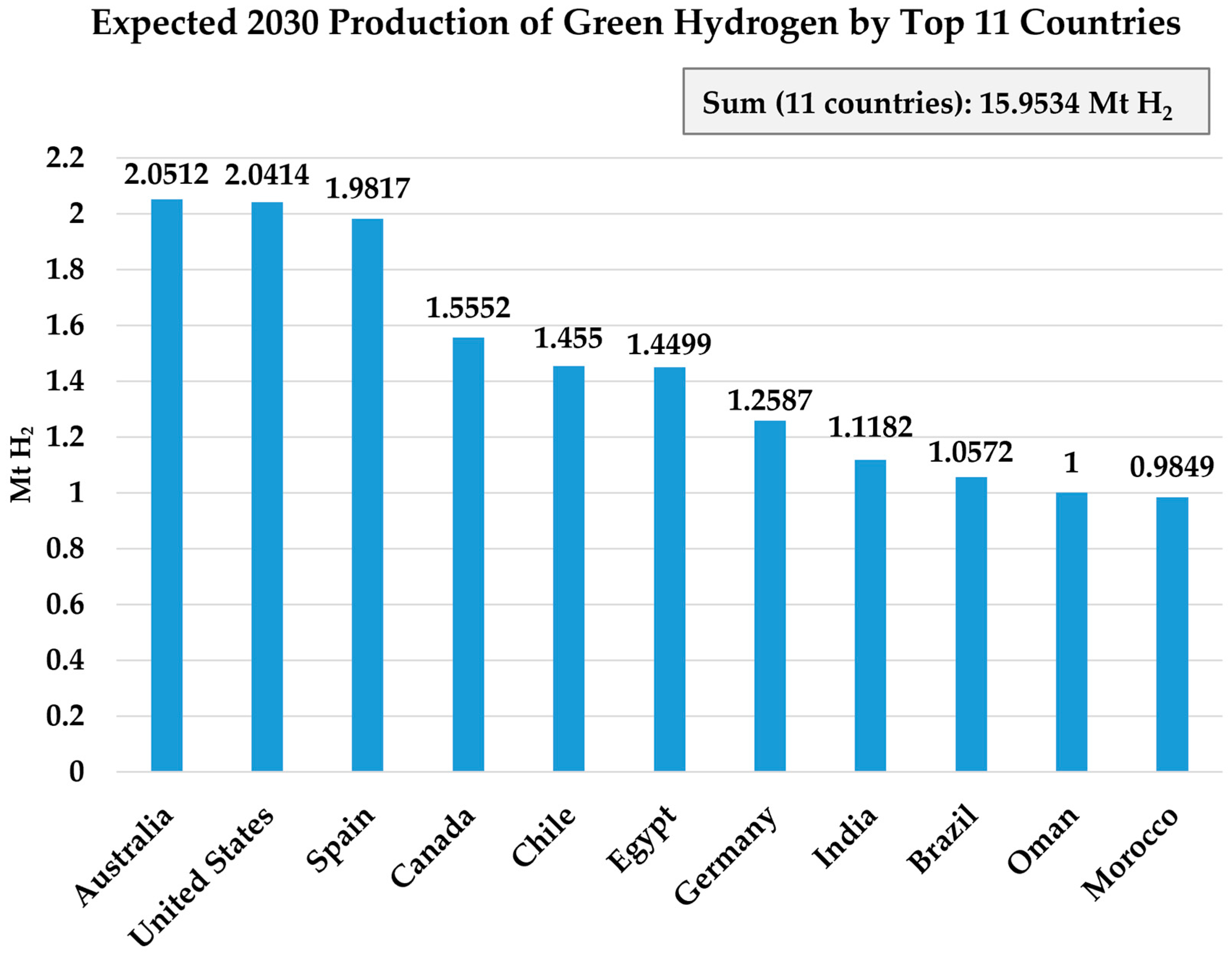Click the chart title text
The height and width of the screenshot is (955, 1232).
[x=636, y=24]
